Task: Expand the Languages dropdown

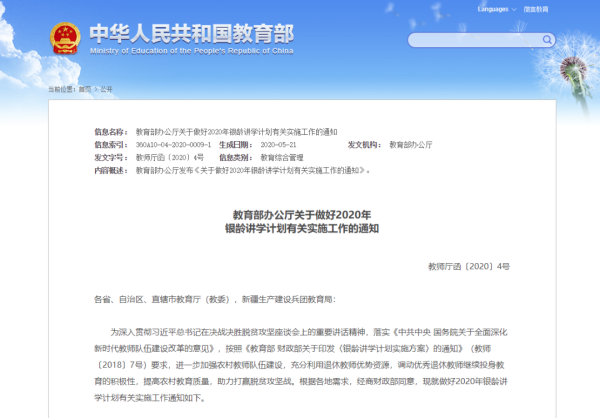Action: pyautogui.click(x=495, y=9)
